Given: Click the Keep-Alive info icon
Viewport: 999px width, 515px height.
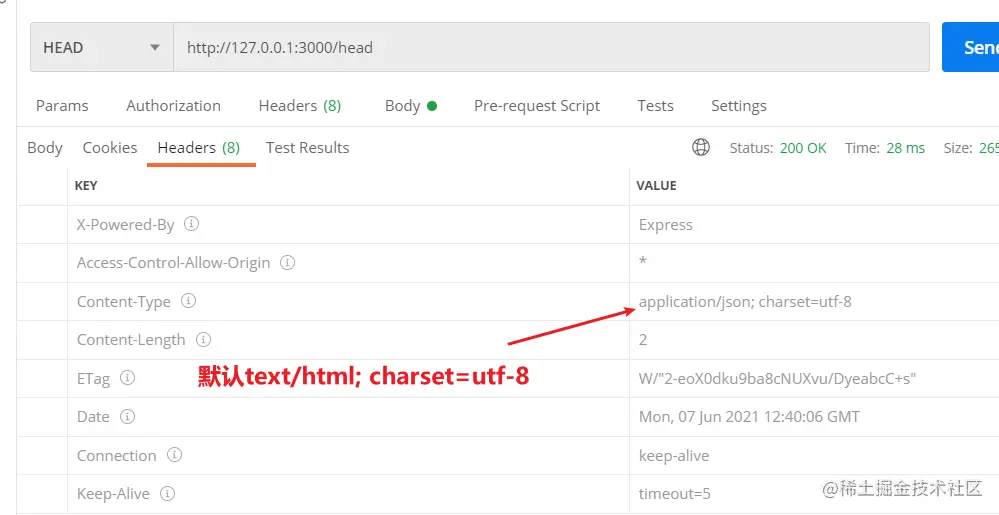Looking at the screenshot, I should coord(168,493).
